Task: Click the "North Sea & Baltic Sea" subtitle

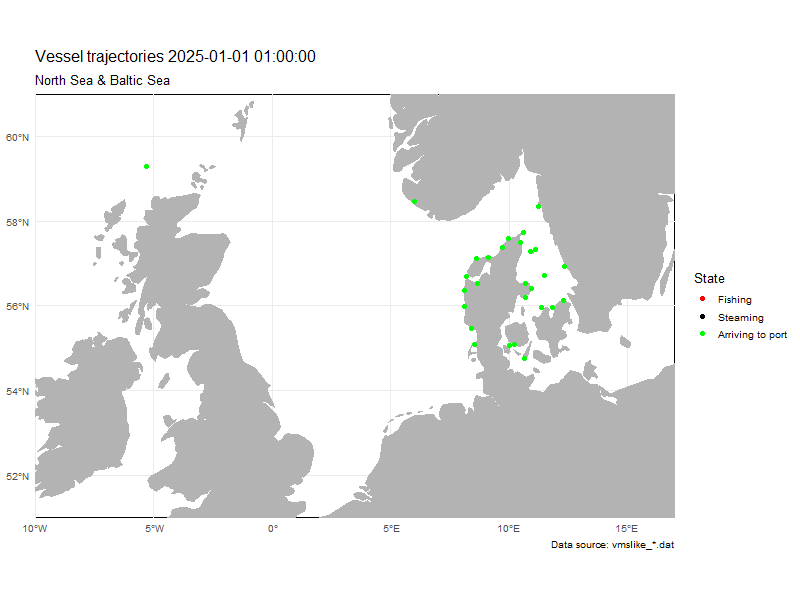Action: (102, 80)
